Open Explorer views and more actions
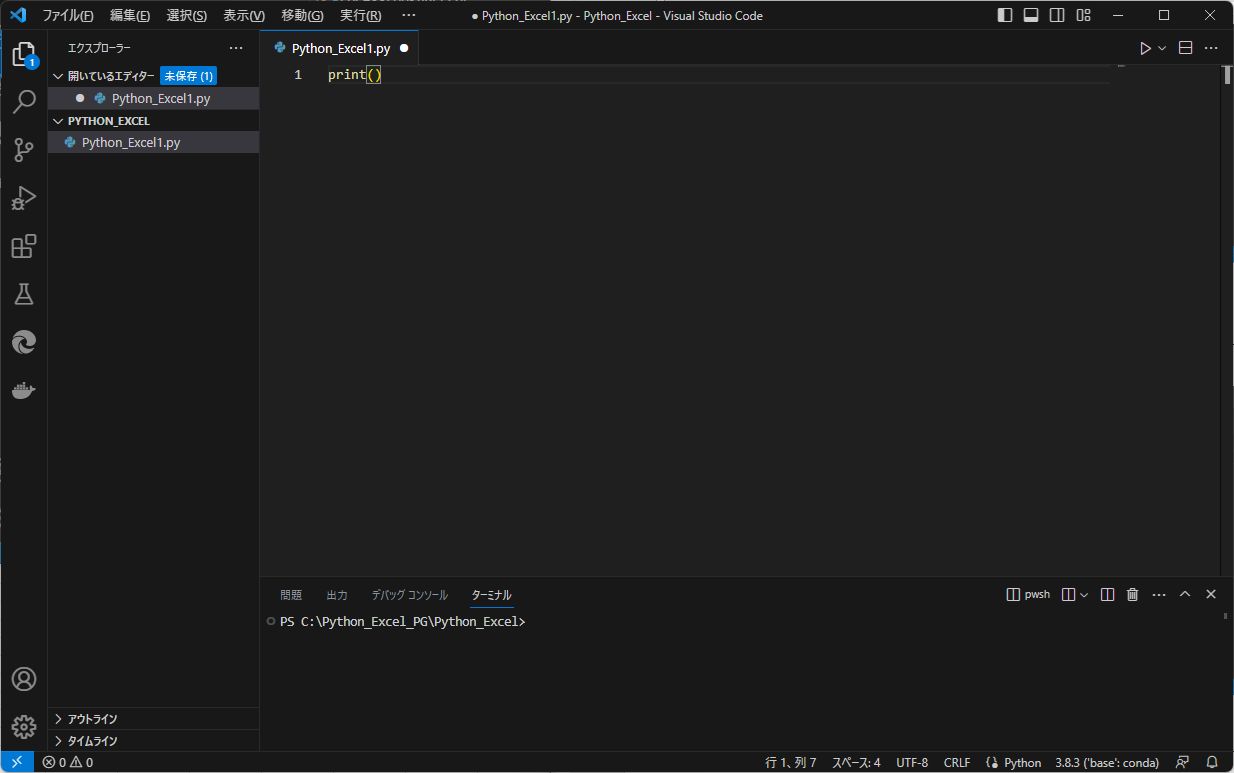 coord(236,48)
